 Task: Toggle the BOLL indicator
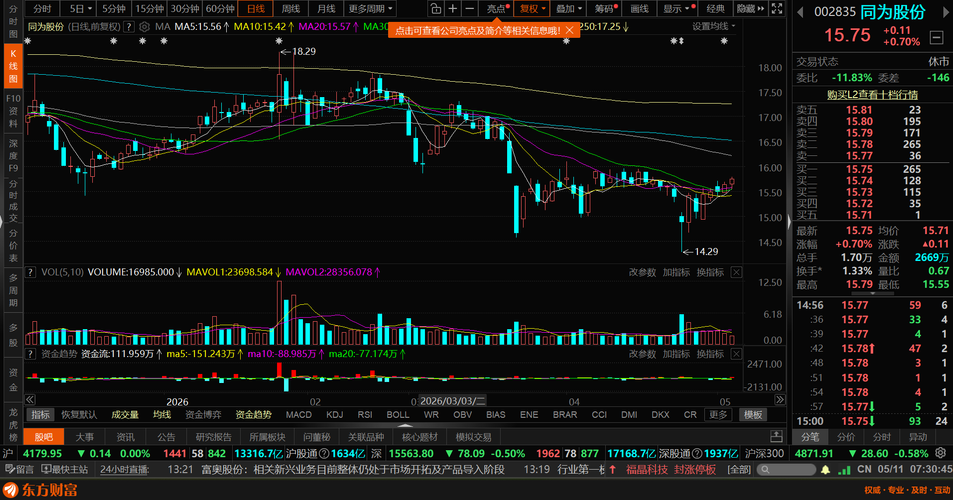[x=398, y=414]
